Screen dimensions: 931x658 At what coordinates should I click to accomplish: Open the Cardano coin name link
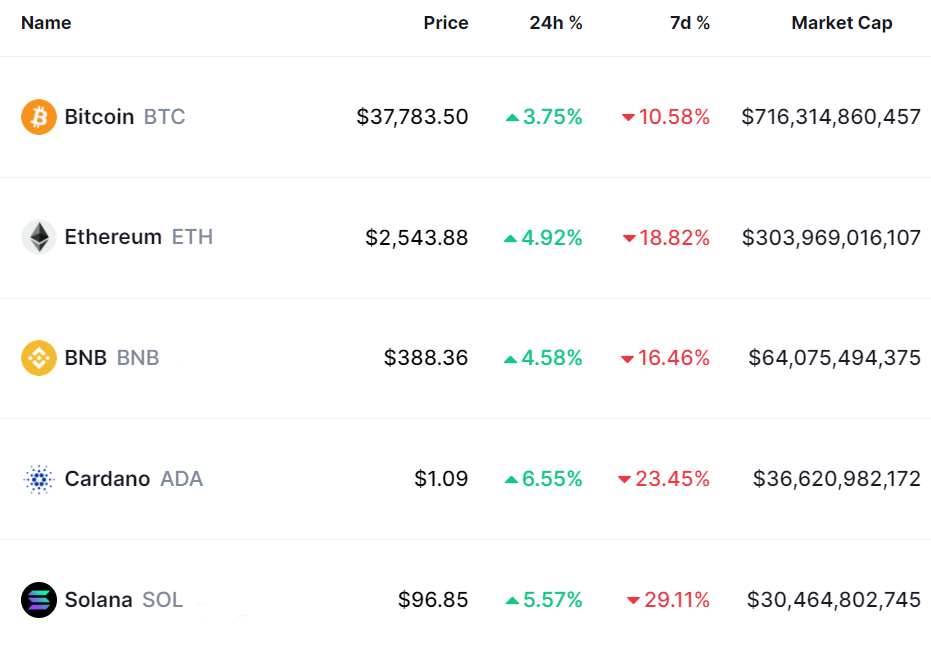pyautogui.click(x=107, y=479)
